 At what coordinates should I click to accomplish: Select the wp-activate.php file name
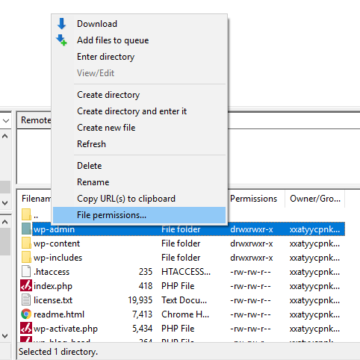(x=65, y=329)
